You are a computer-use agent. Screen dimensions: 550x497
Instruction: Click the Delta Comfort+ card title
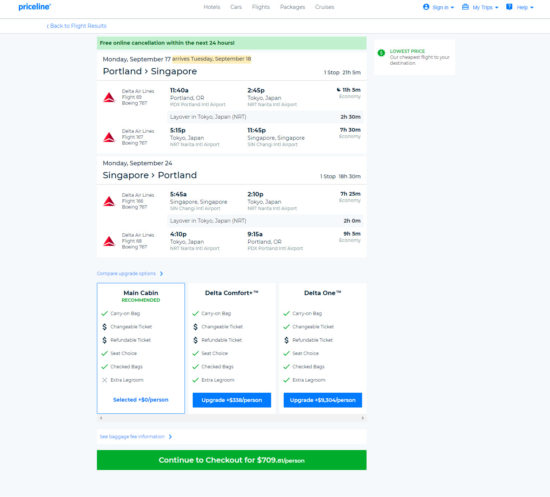[232, 293]
